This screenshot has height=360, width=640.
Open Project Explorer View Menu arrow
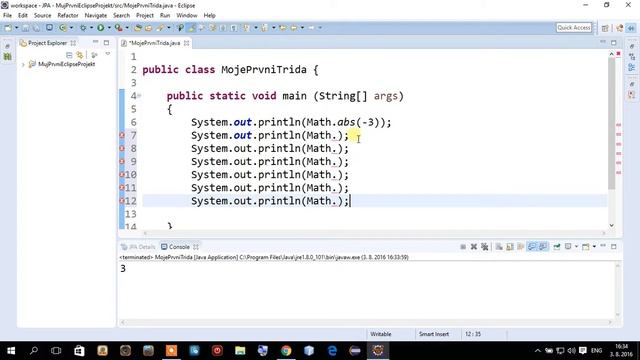(108, 54)
